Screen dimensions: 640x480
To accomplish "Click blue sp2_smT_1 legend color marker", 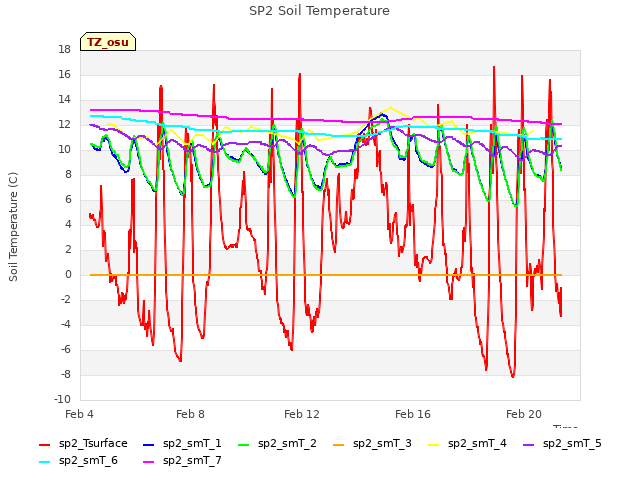I will [149, 444].
